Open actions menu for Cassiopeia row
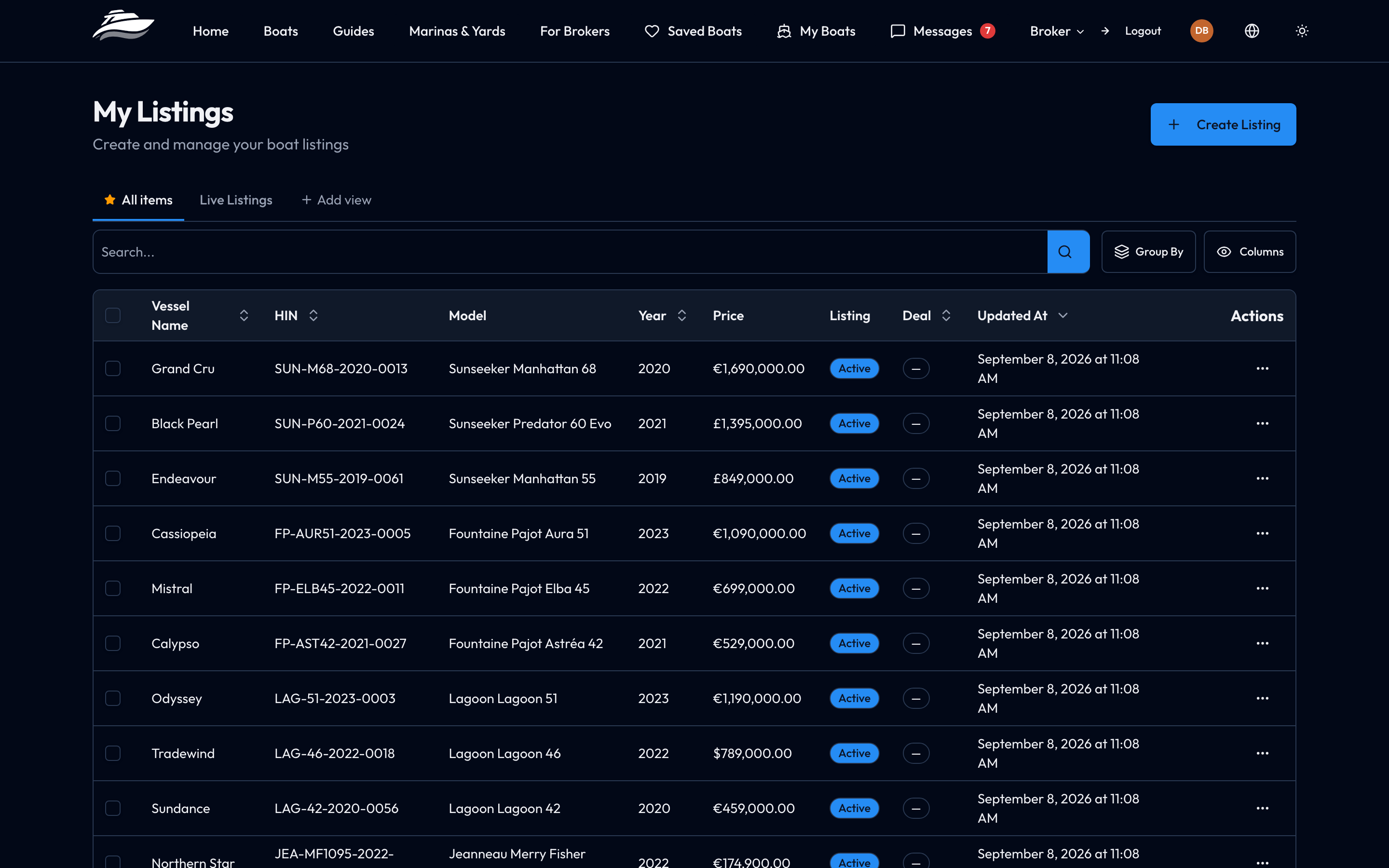Viewport: 1389px width, 868px height. tap(1262, 533)
